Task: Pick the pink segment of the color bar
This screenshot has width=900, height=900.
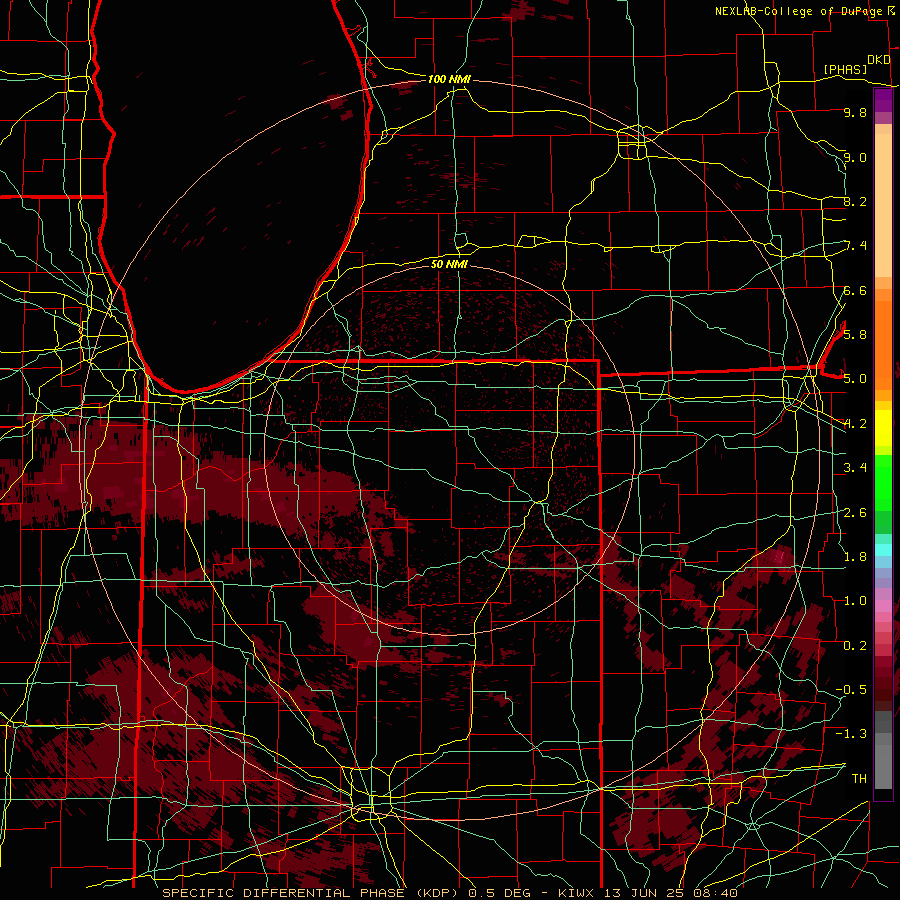Action: [x=883, y=604]
